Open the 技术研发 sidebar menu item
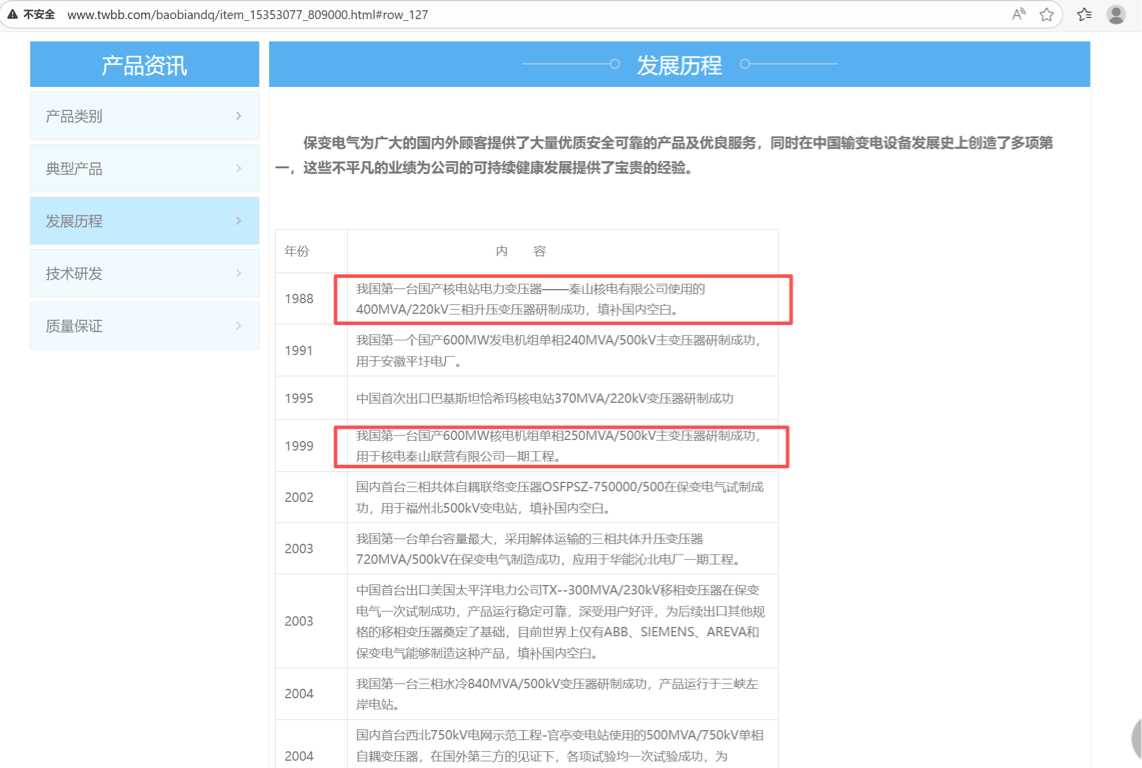 pyautogui.click(x=144, y=273)
